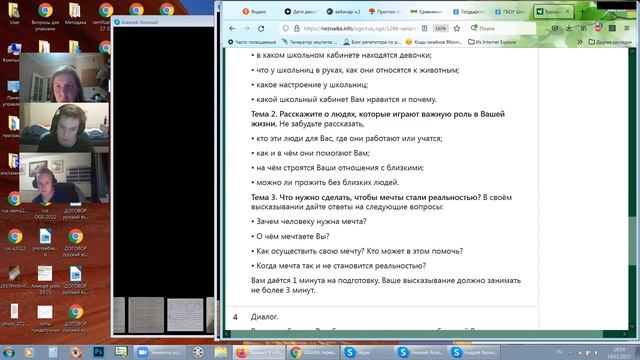Open Другие закладки folder
The height and width of the screenshot is (360, 640).
click(610, 42)
